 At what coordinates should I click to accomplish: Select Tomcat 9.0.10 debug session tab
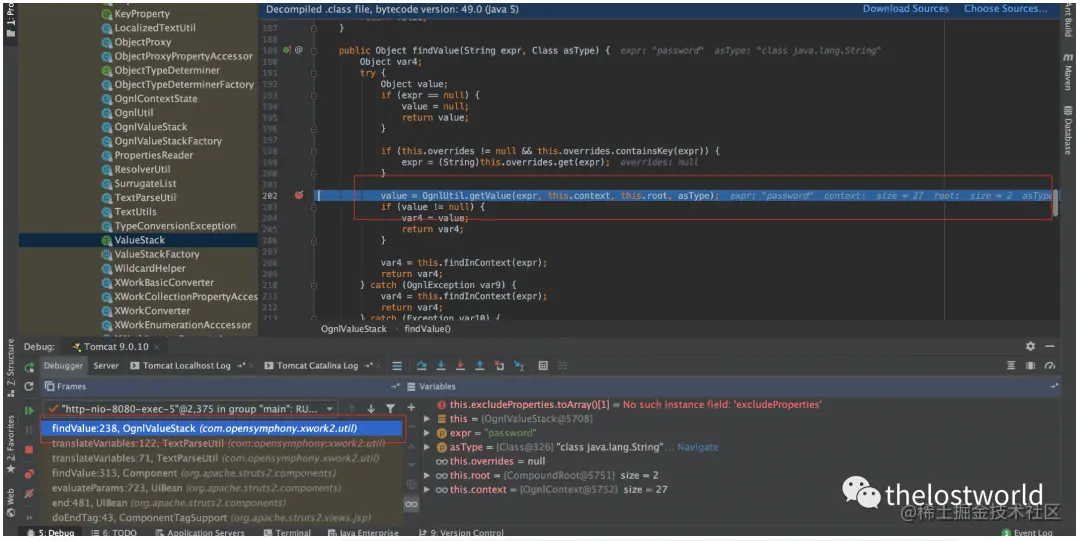tap(114, 347)
